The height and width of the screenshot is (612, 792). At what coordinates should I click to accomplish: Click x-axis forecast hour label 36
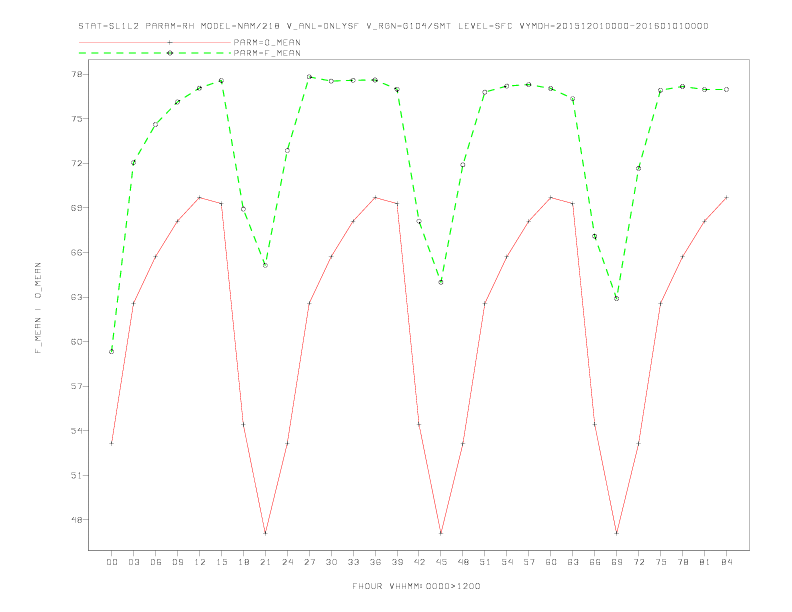(x=375, y=562)
